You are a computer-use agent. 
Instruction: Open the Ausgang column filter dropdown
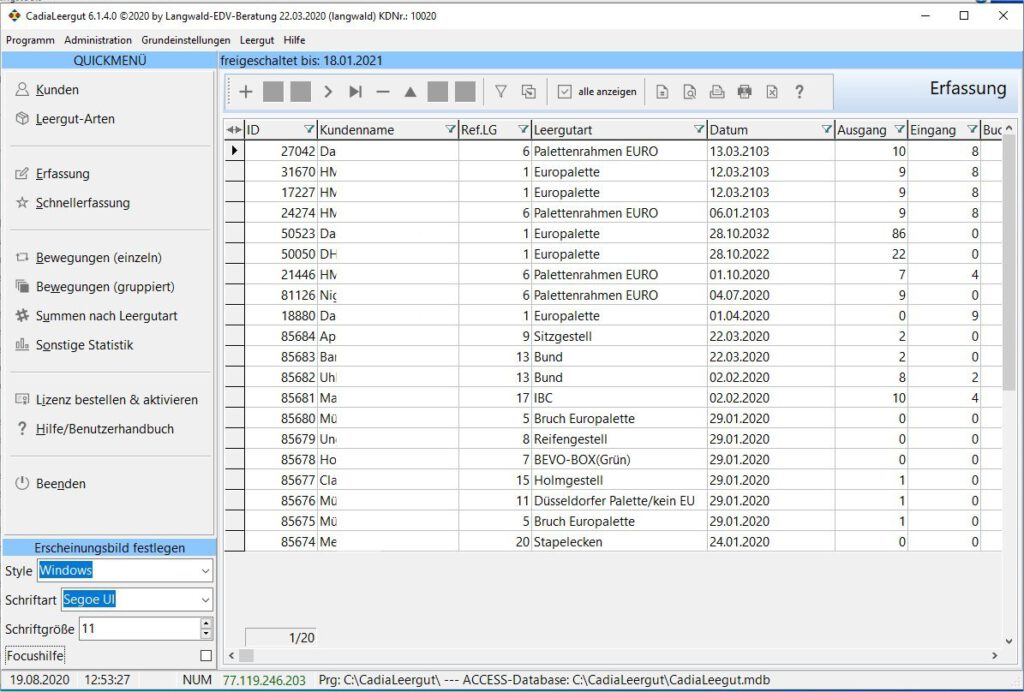click(x=899, y=129)
